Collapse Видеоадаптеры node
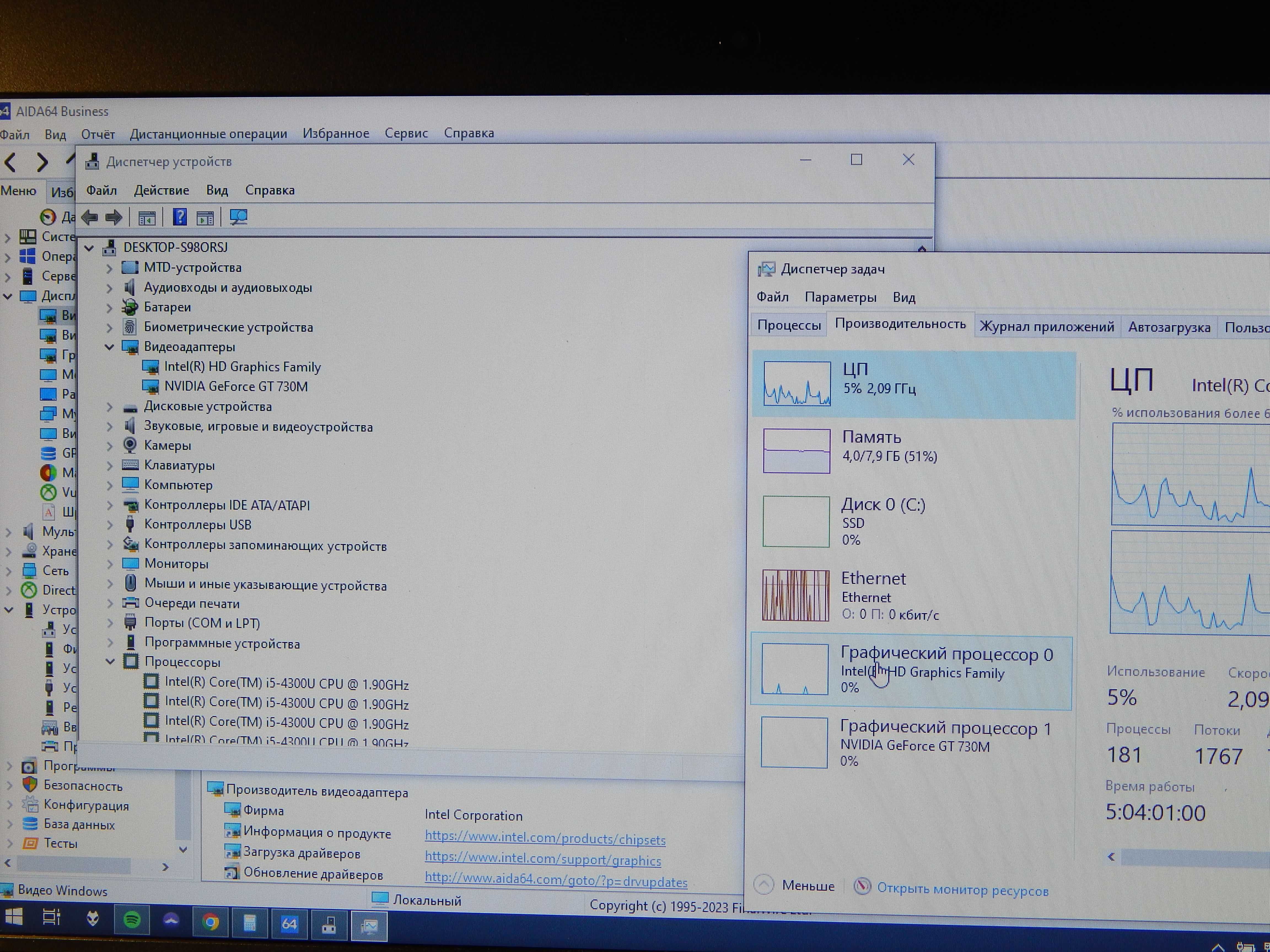 point(109,347)
